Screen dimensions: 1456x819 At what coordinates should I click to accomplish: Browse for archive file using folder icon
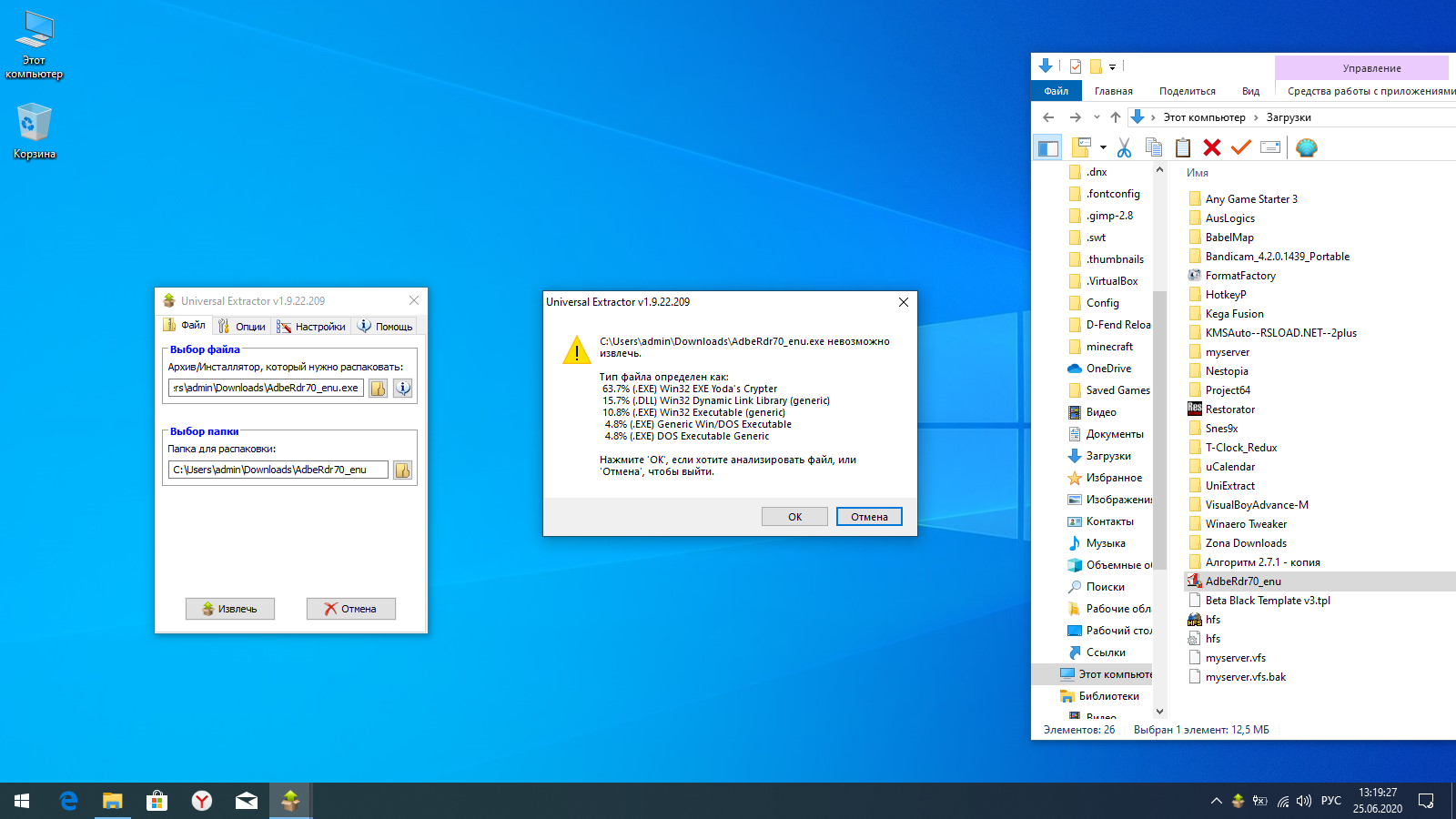pyautogui.click(x=378, y=389)
